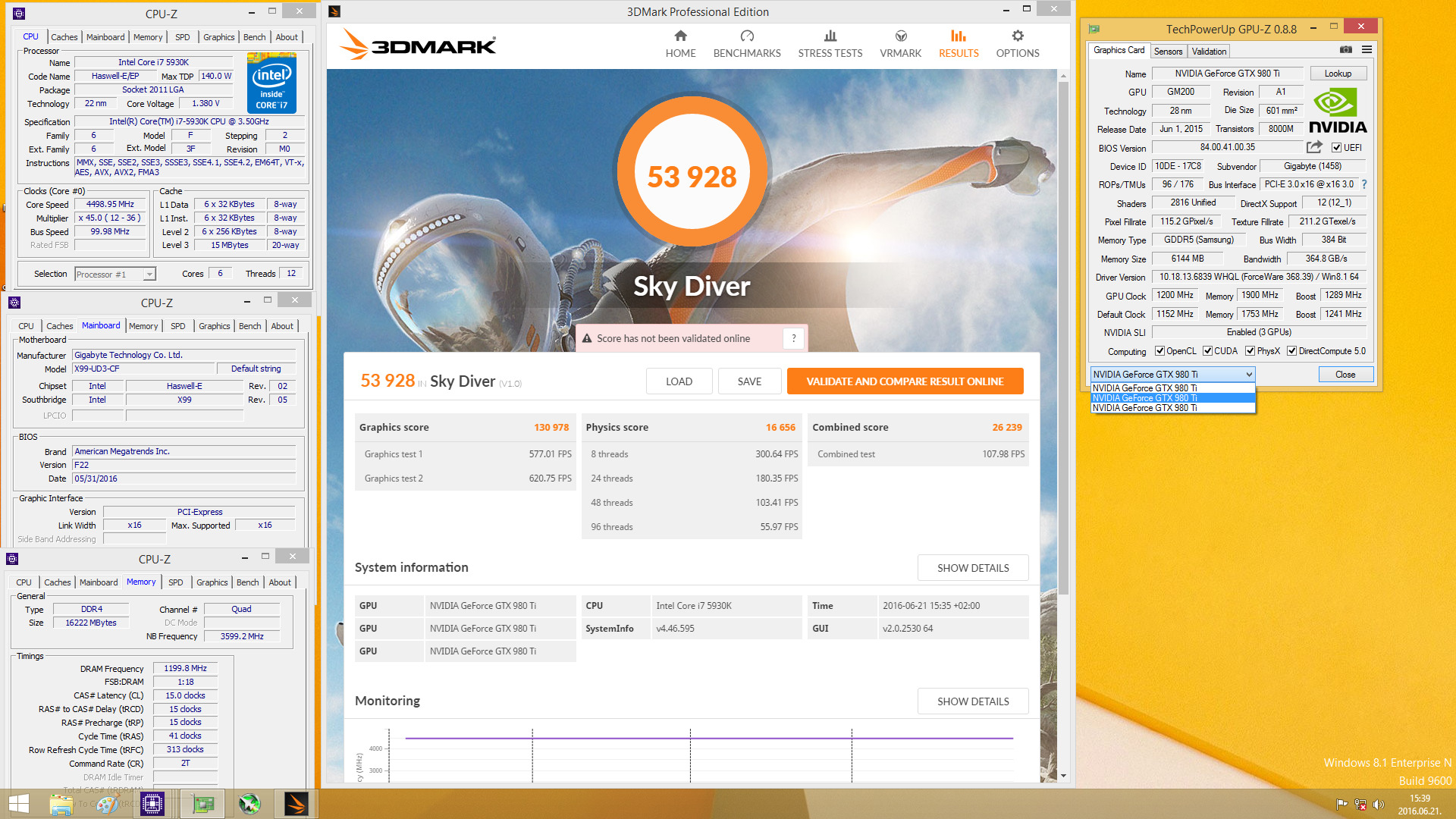Click the Lookup button in GPU-Z
The image size is (1456, 819).
pyautogui.click(x=1338, y=74)
